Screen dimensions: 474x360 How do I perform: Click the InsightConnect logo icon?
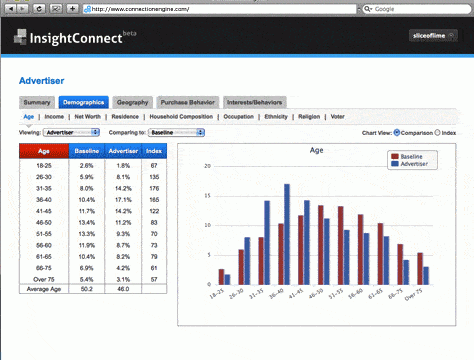[x=20, y=37]
